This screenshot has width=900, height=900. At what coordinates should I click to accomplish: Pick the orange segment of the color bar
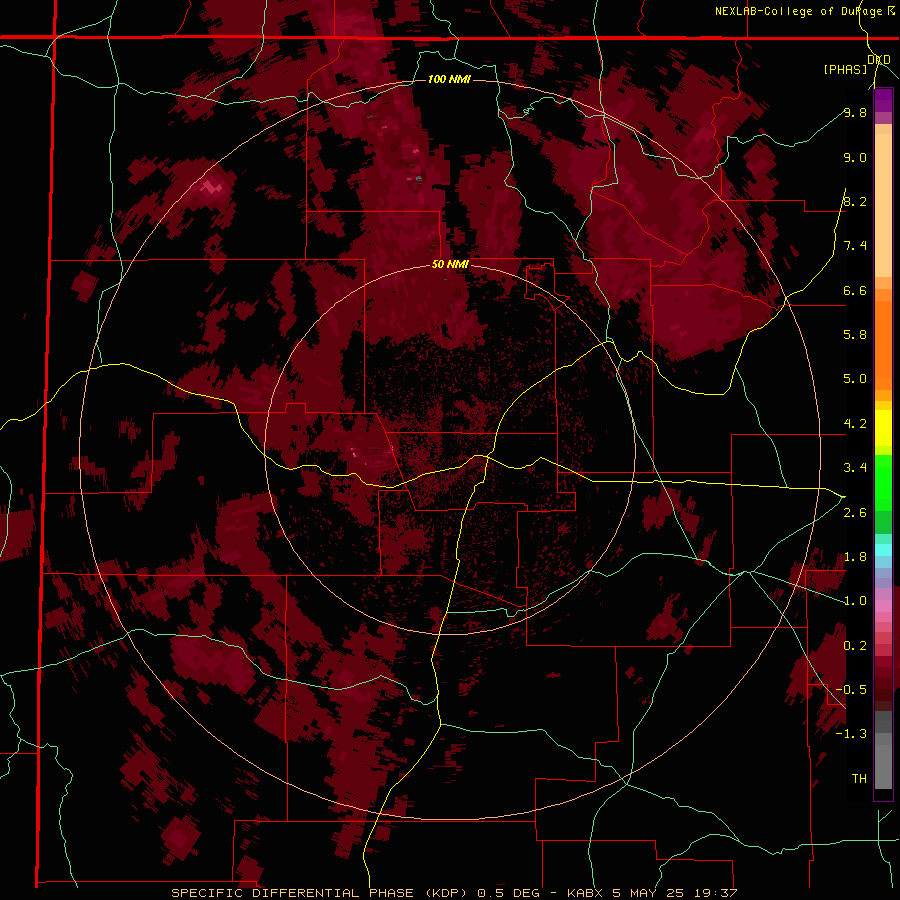[883, 346]
